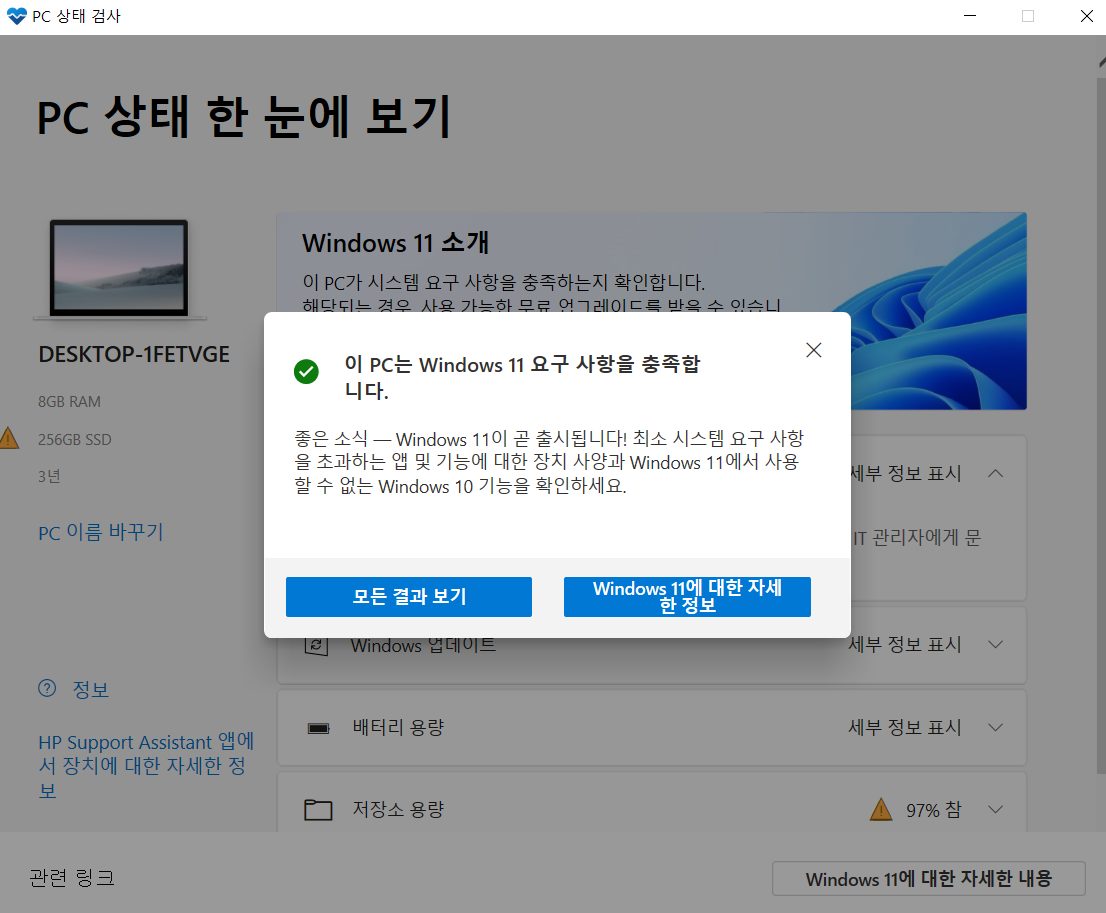
Task: Expand the 배터리 용량 chevron
Action: (995, 727)
